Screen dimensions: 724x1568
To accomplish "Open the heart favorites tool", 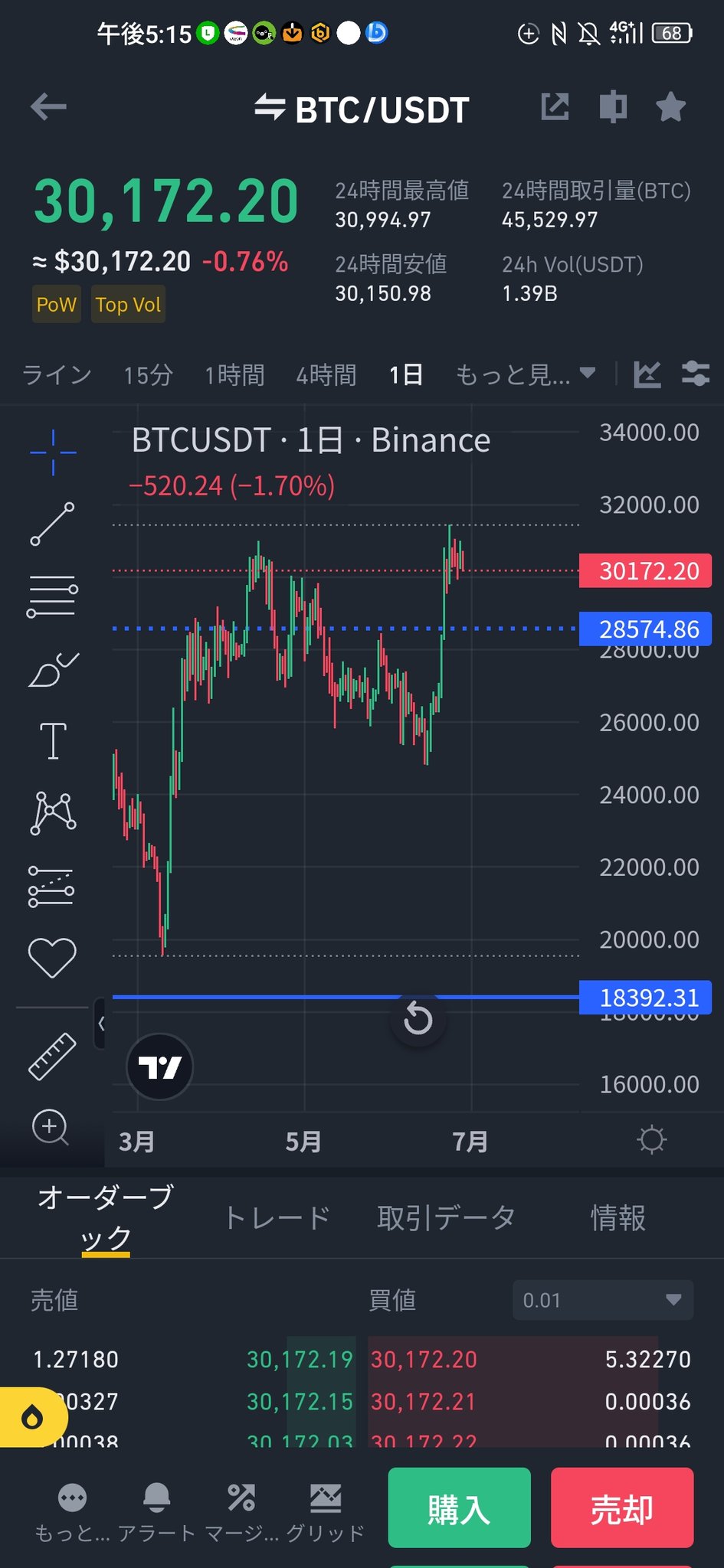I will coord(52,958).
